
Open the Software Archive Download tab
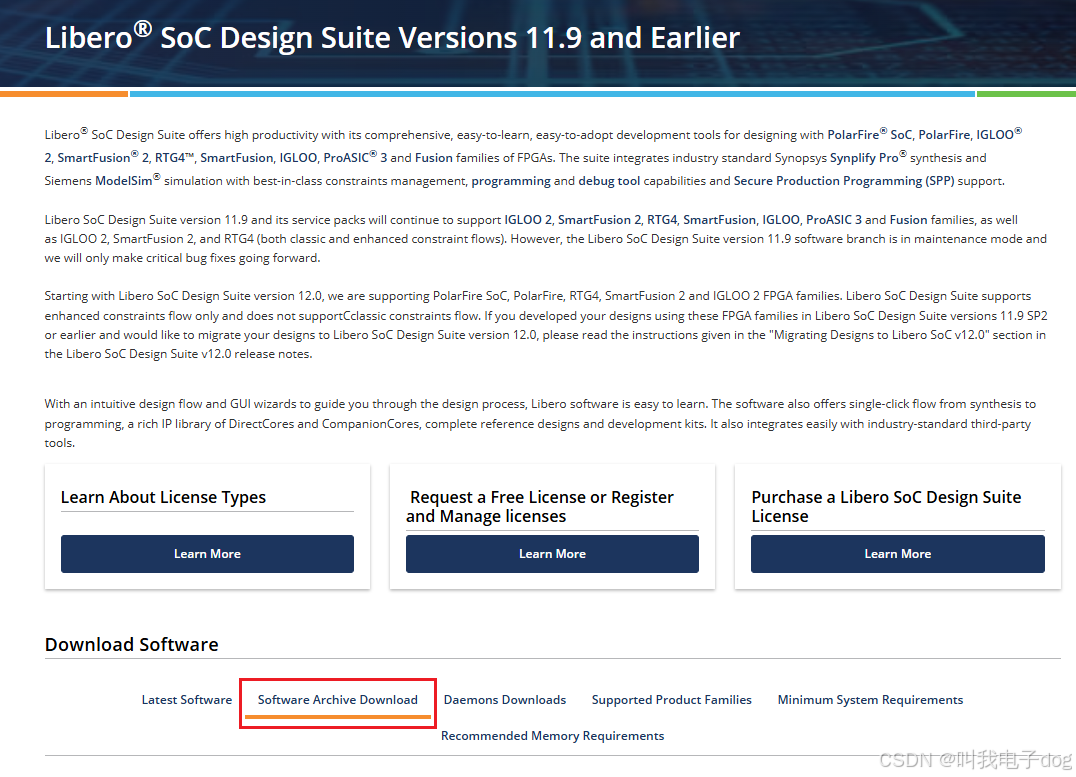click(337, 699)
